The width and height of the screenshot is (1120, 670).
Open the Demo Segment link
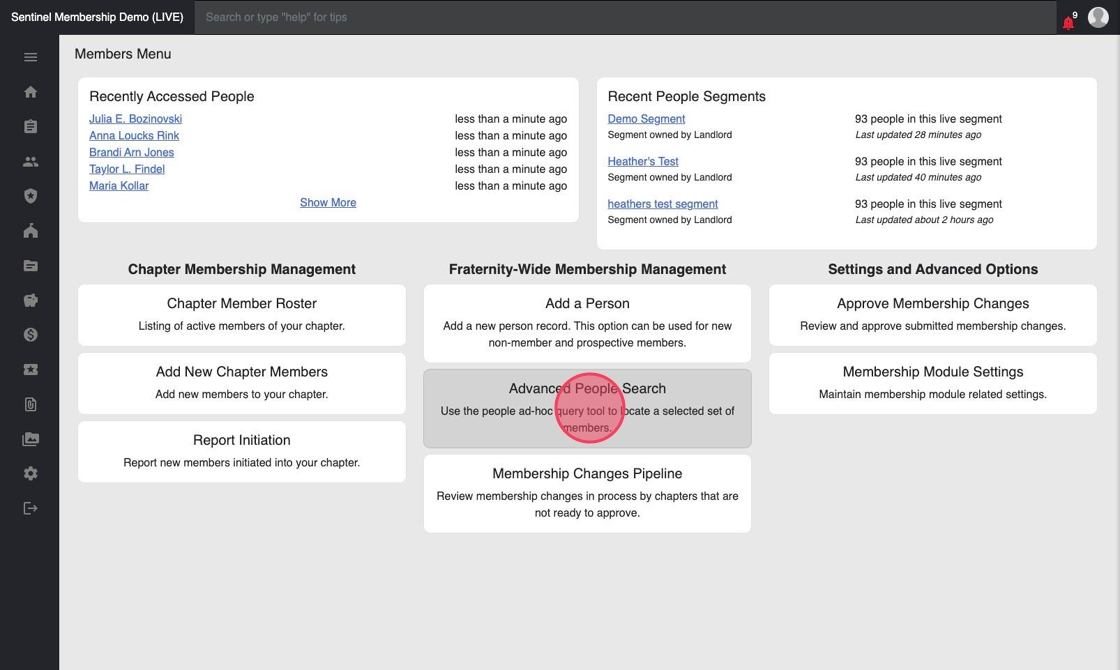point(646,119)
